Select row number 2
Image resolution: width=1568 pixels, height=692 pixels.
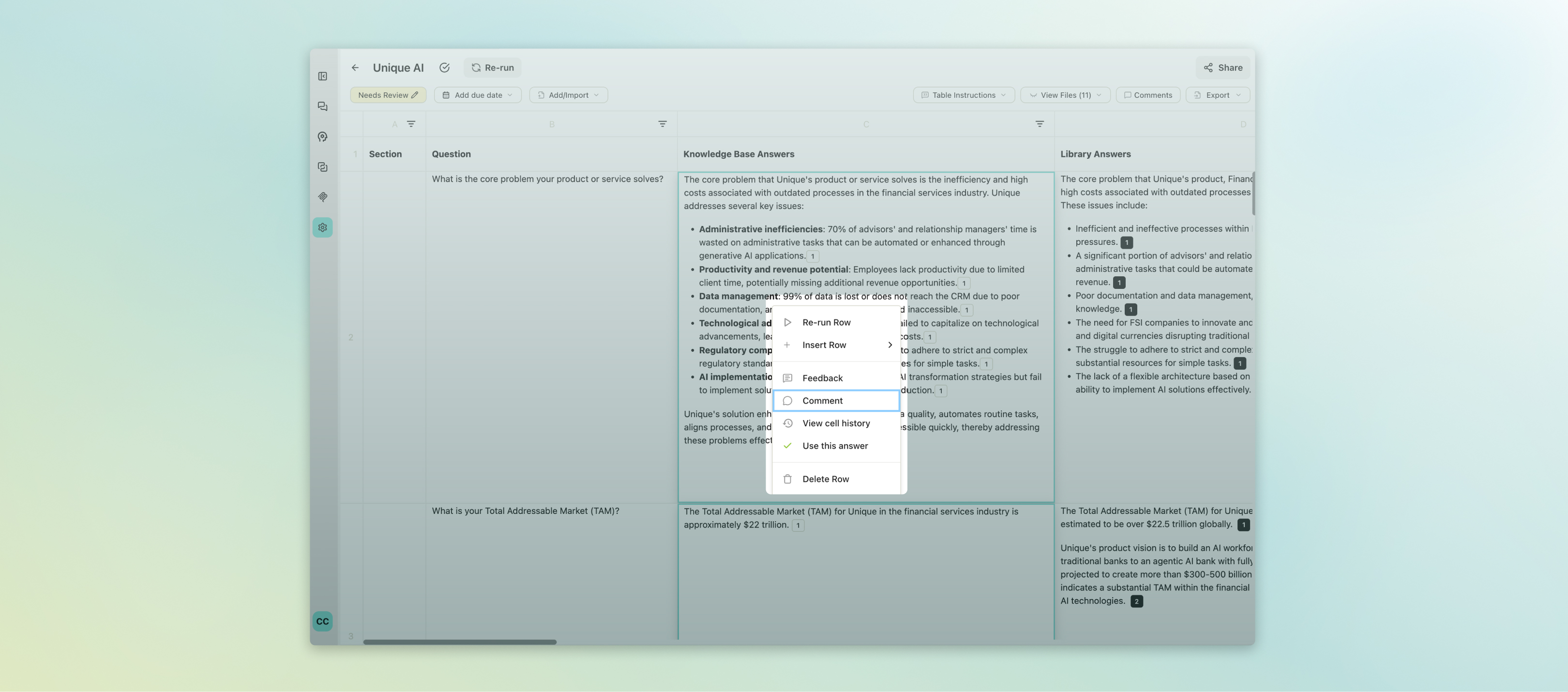click(x=350, y=337)
